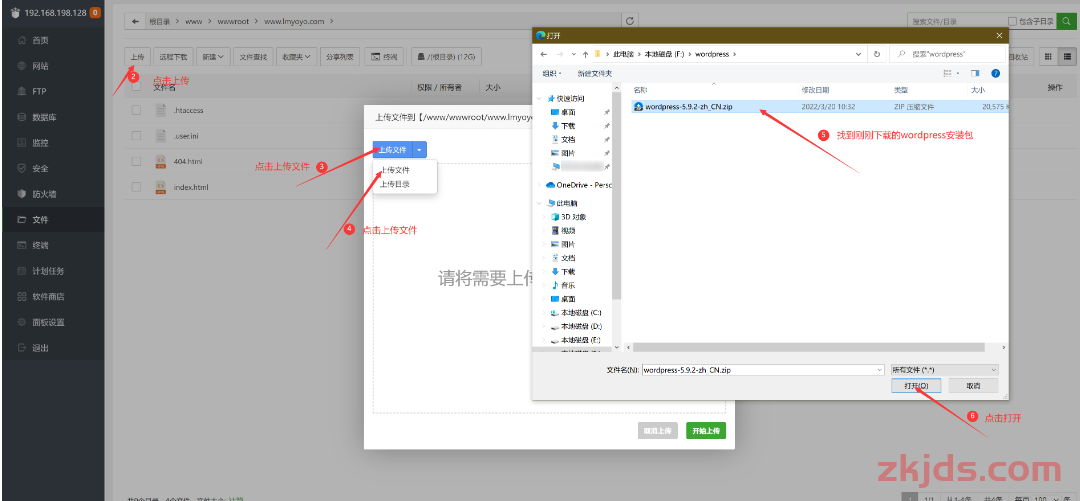This screenshot has height=501, width=1080.
Task: Switch to grid view in file panel
Action: coord(1048,57)
